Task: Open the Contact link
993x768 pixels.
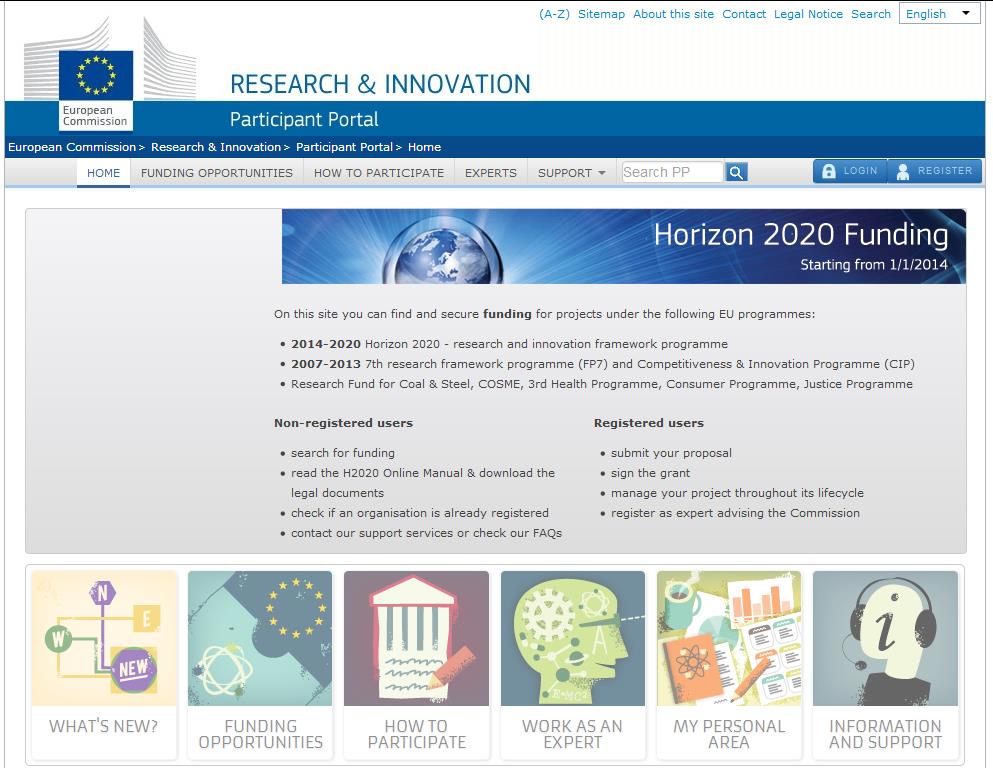Action: pos(744,14)
